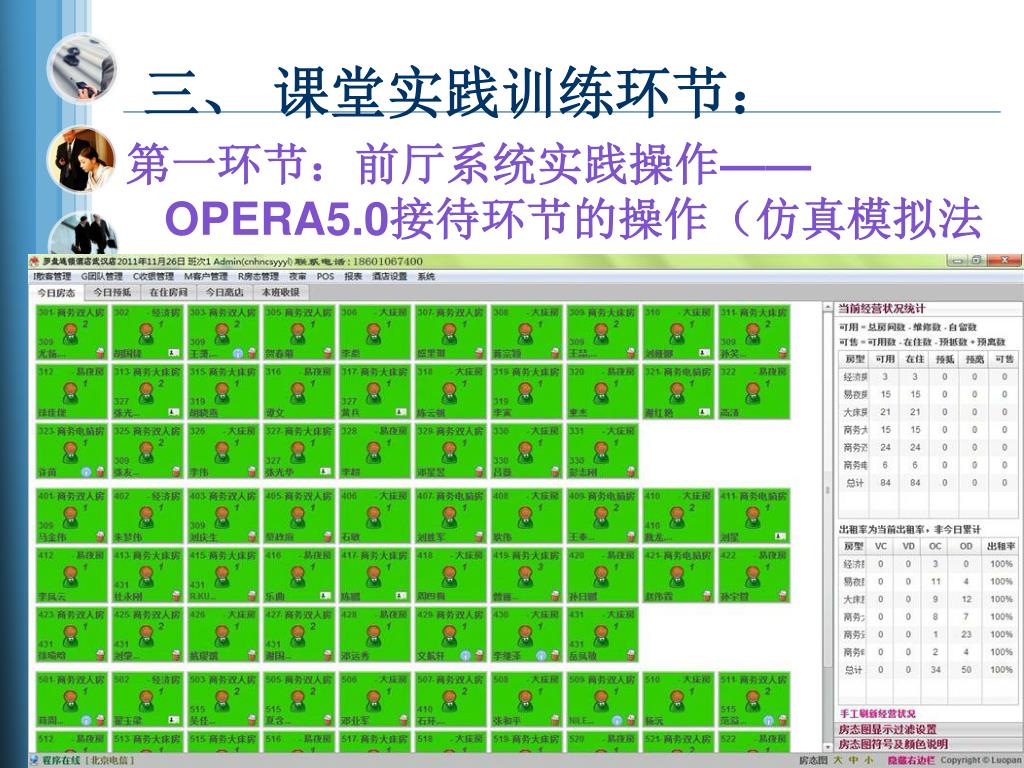Click the red cup icon in room 301

[100, 353]
